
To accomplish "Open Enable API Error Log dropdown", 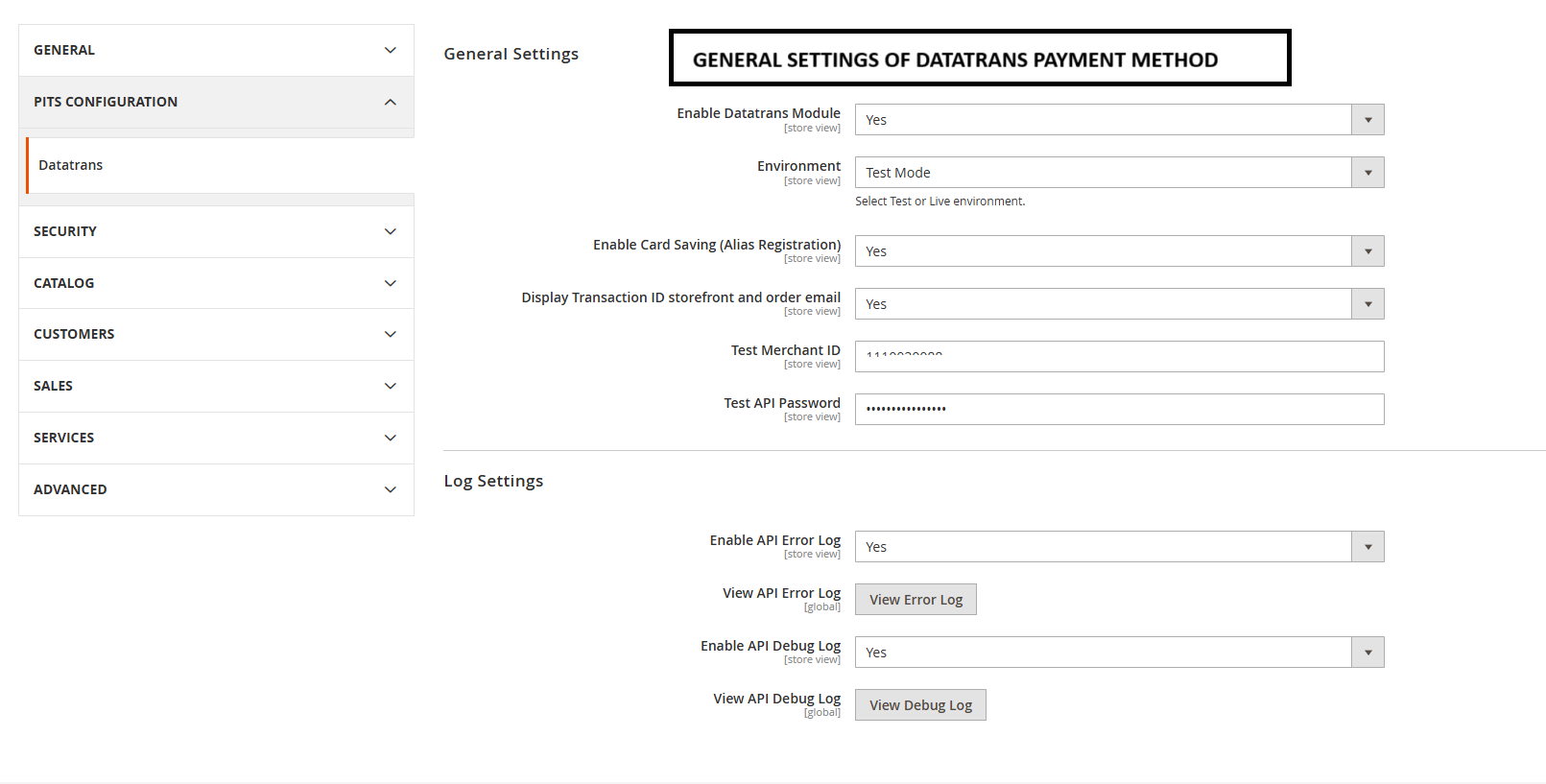I will 1119,547.
